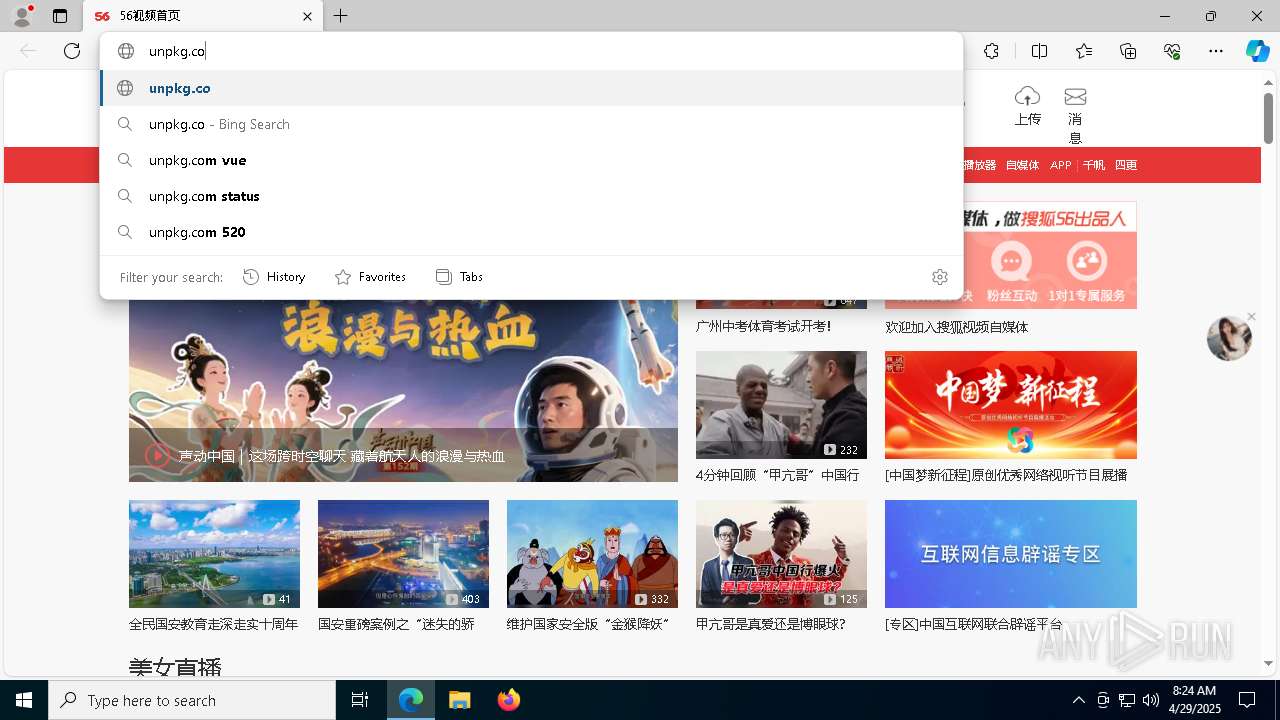Open the tab actions menu icon
Image resolution: width=1280 pixels, height=720 pixels.
tap(60, 16)
